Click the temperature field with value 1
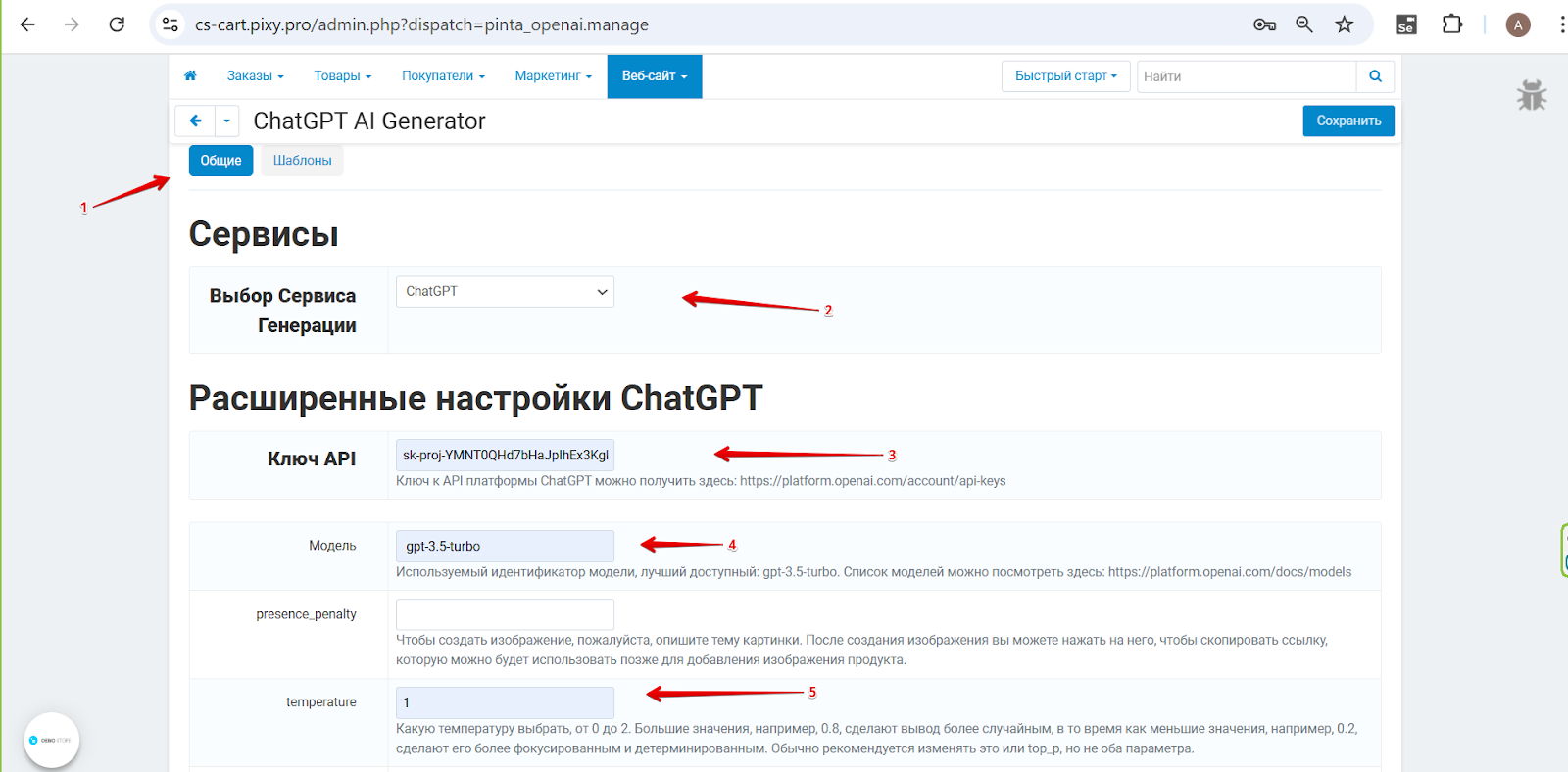1568x772 pixels. (505, 702)
